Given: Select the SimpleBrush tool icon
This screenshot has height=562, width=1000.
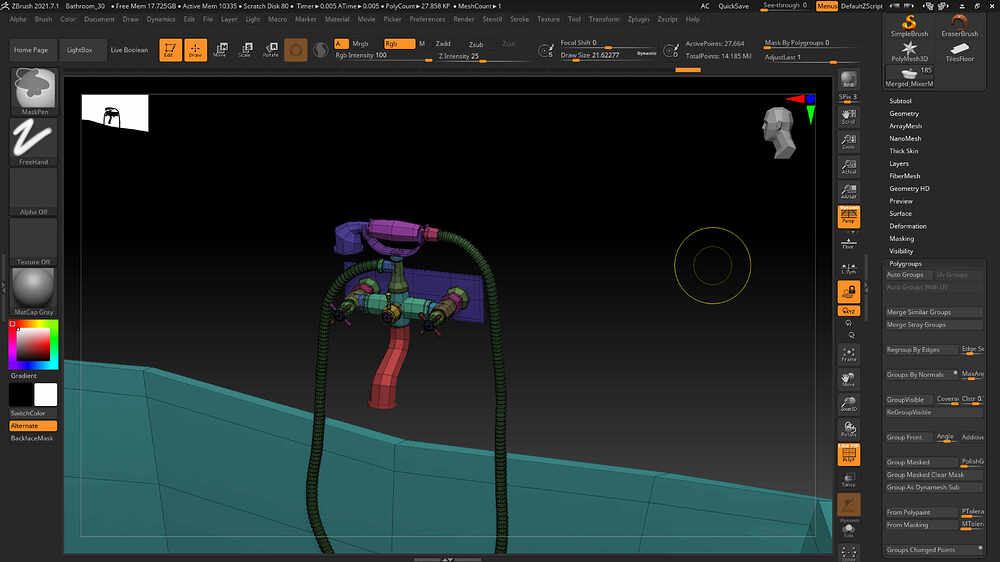Looking at the screenshot, I should (x=909, y=26).
